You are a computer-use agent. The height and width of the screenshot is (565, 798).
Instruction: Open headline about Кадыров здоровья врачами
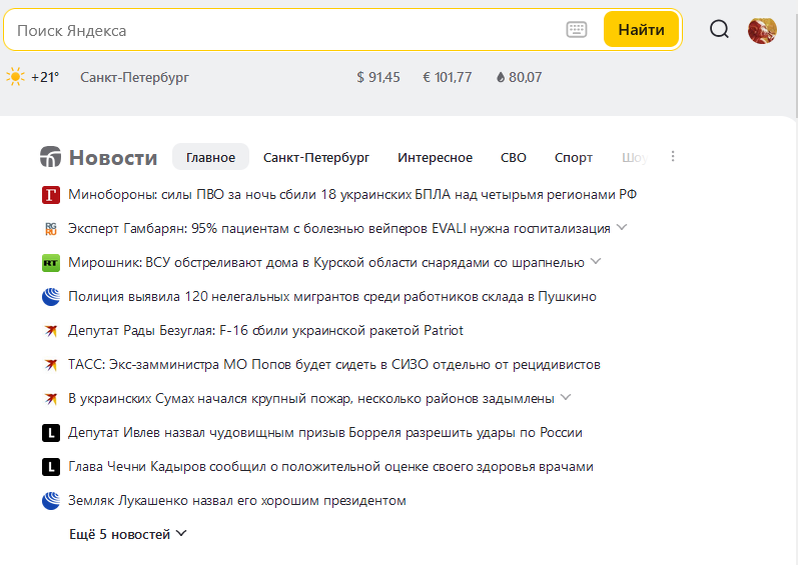[331, 467]
